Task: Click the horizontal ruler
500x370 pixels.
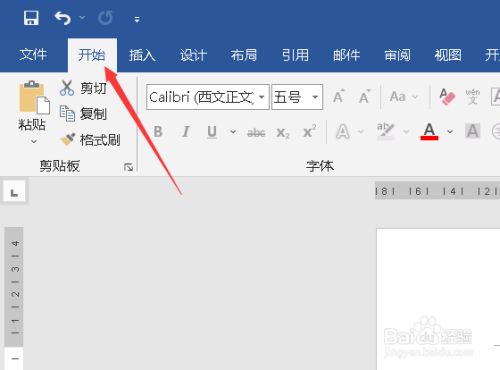Action: coord(437,191)
